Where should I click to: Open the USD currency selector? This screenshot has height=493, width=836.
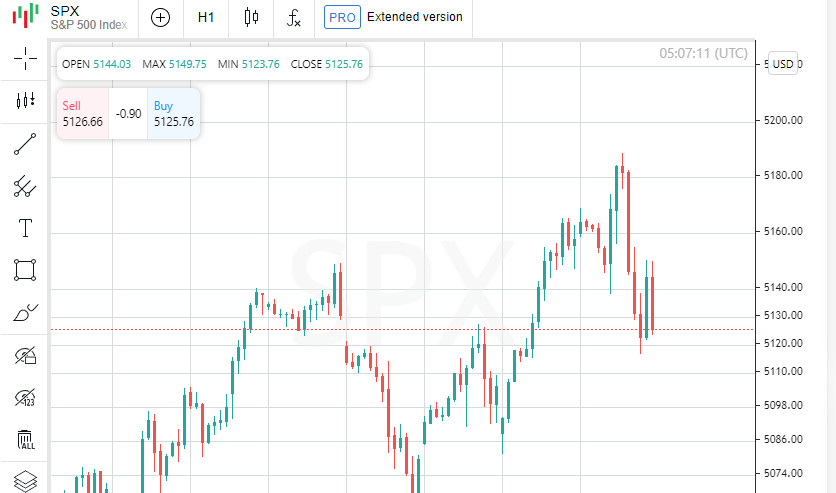tap(783, 64)
